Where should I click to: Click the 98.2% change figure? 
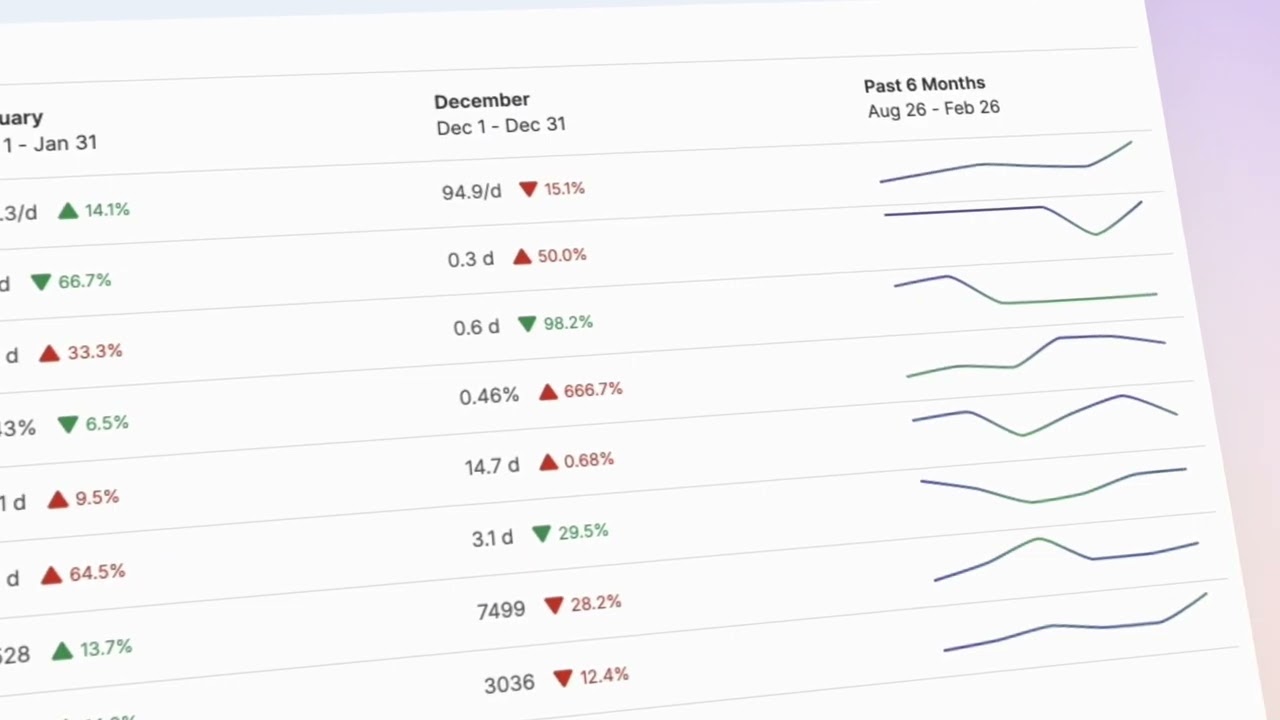pyautogui.click(x=568, y=323)
